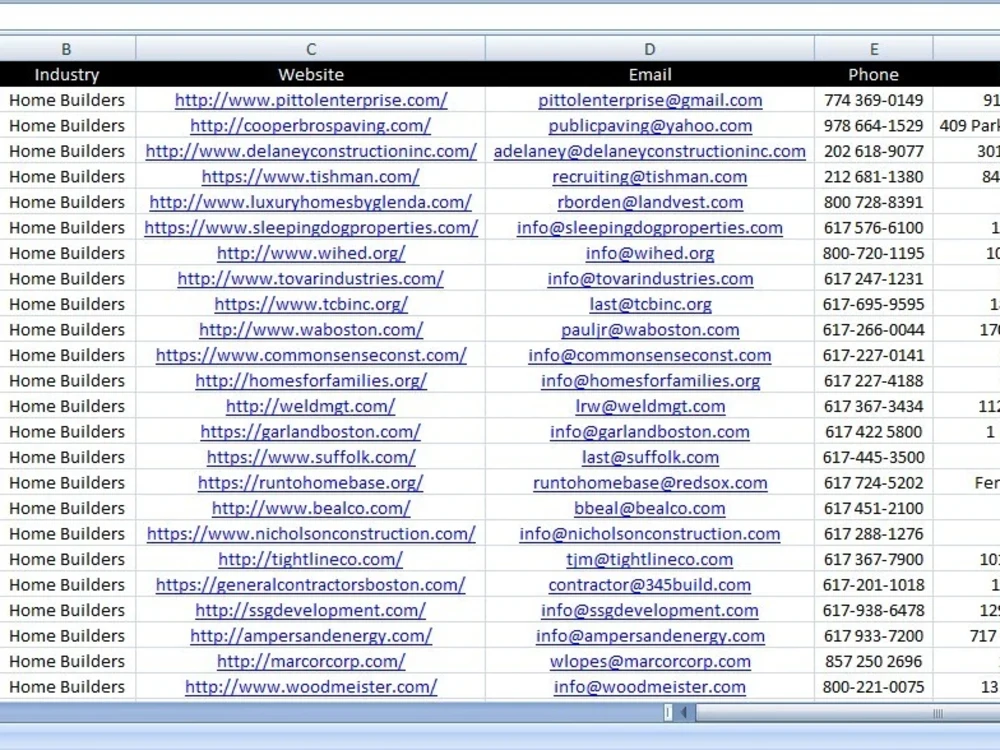
Task: Open the generalcontractorsboston.com website link
Action: point(311,585)
